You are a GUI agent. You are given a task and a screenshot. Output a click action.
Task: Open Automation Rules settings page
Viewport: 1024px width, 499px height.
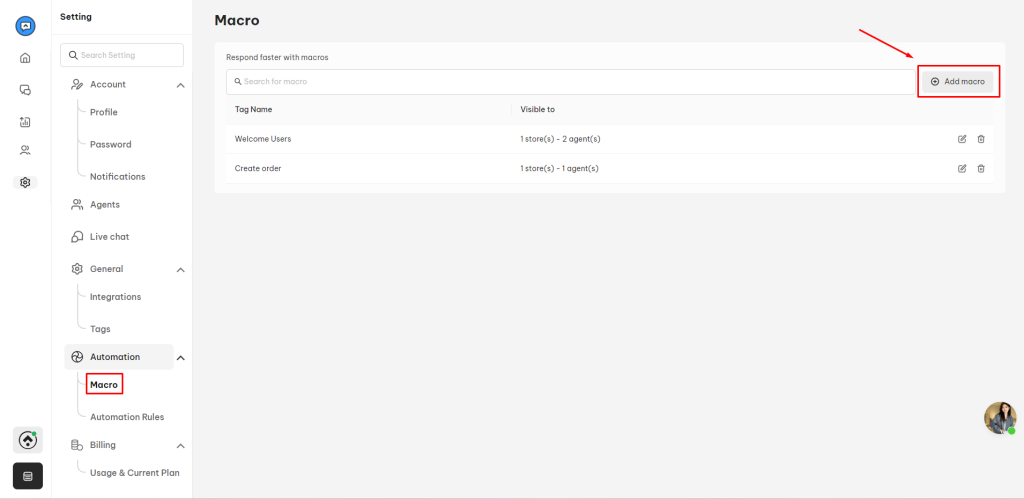coord(127,417)
